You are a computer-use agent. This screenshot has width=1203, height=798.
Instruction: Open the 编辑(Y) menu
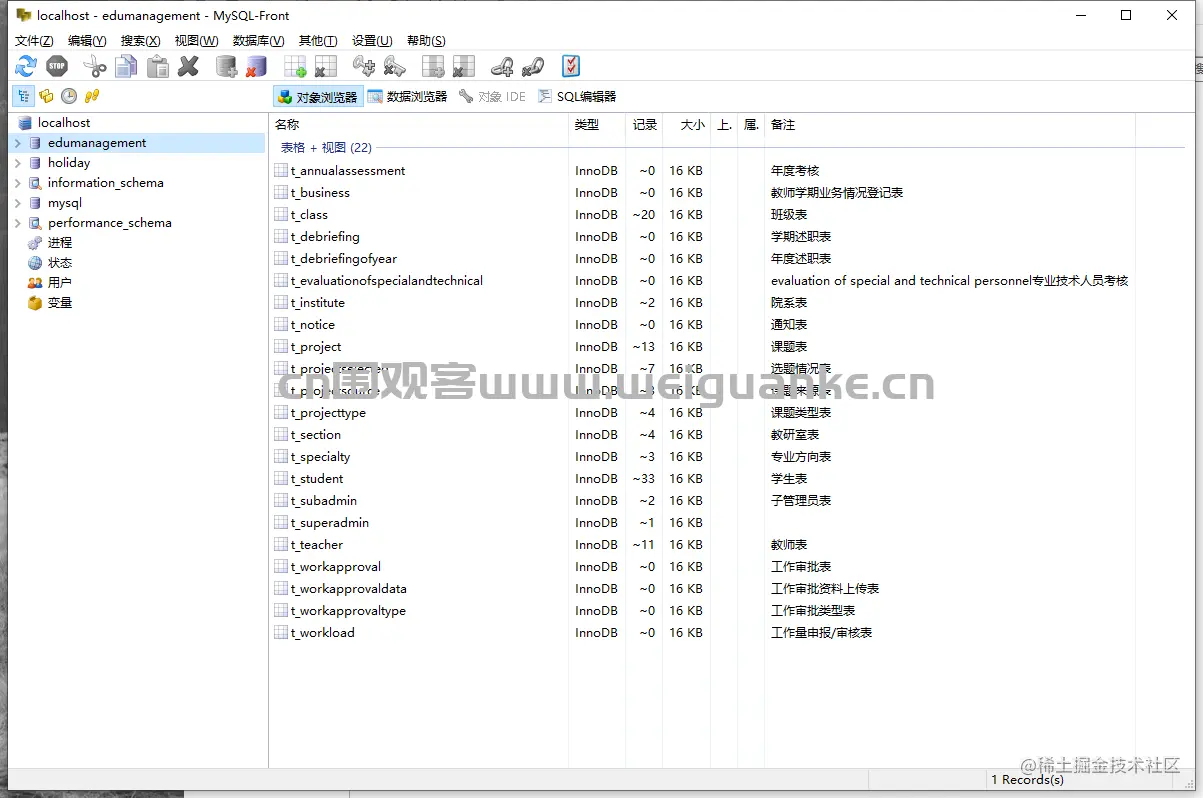pyautogui.click(x=87, y=41)
